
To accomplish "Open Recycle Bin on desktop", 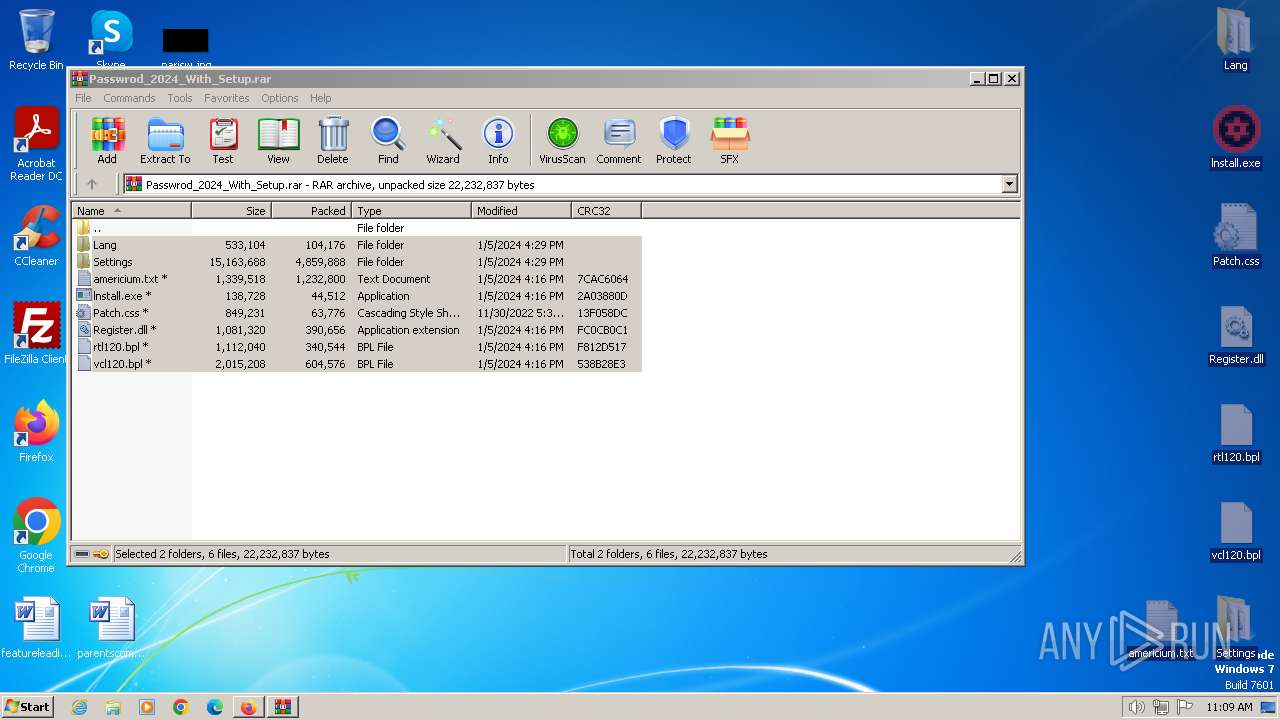I will pyautogui.click(x=36, y=40).
